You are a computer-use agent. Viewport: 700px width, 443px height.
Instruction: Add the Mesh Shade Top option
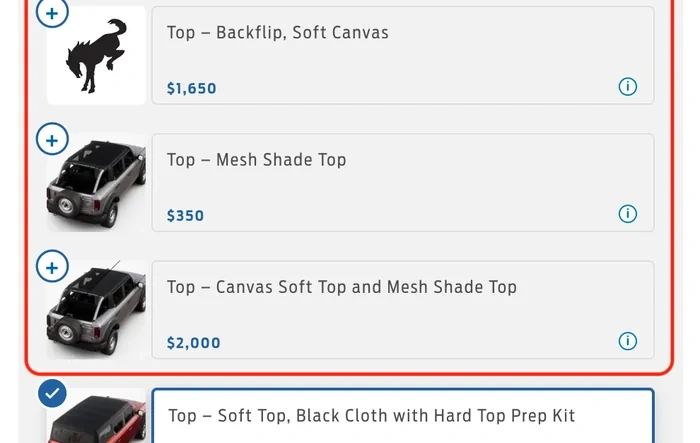click(x=52, y=139)
